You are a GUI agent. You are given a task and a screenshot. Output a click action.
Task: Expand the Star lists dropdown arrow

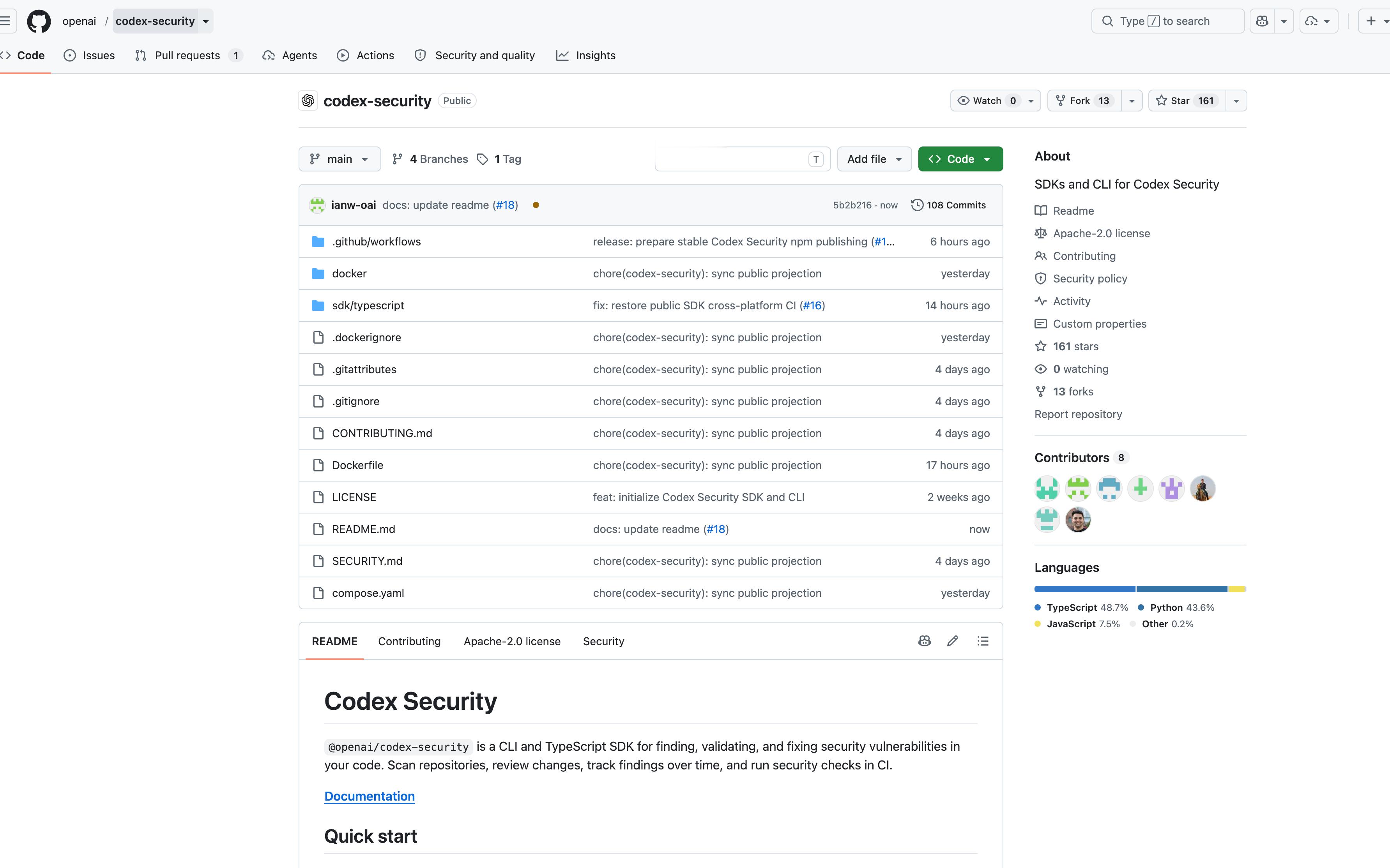point(1236,101)
